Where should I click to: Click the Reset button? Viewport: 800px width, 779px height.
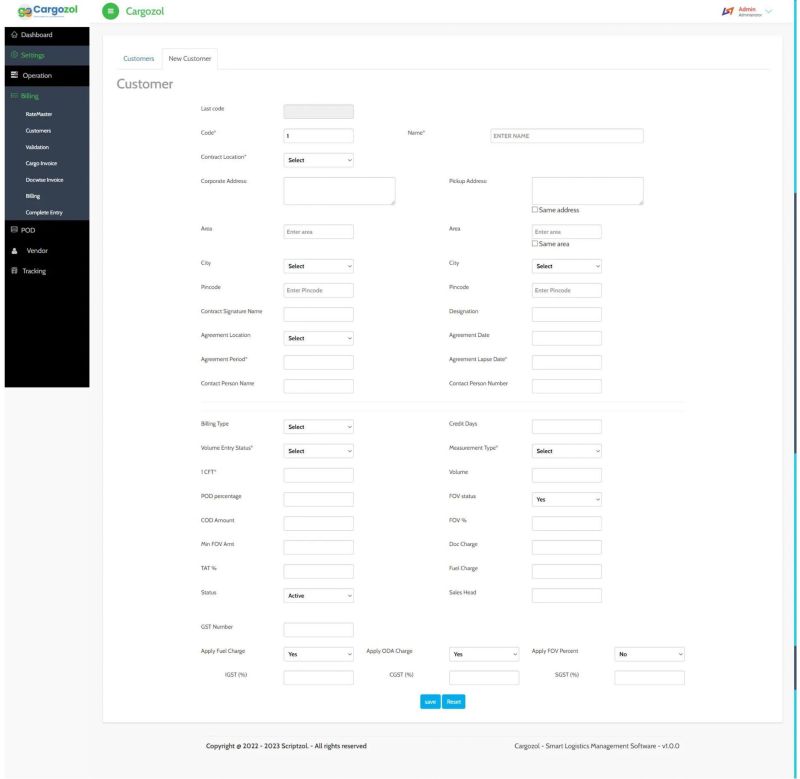pyautogui.click(x=453, y=702)
